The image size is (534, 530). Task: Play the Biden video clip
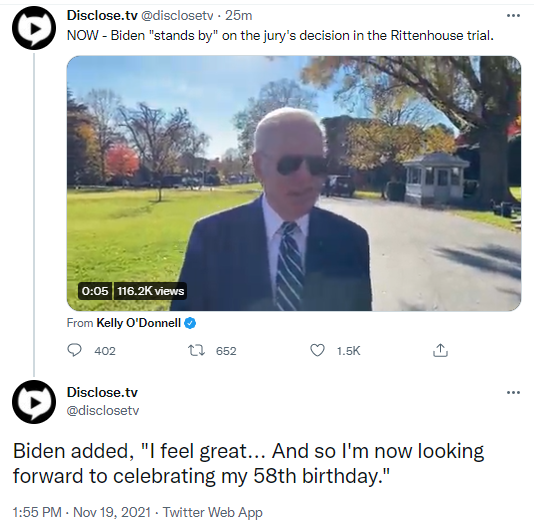pos(294,183)
